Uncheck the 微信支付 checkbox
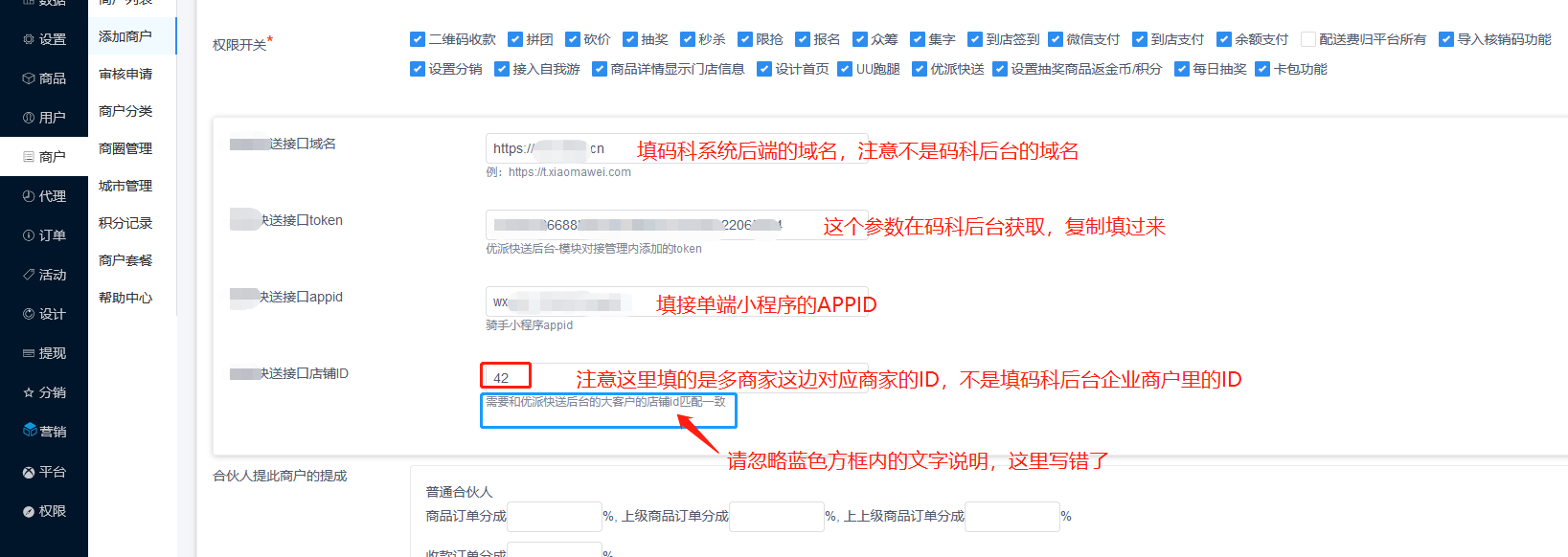The image size is (1568, 557). click(1056, 39)
